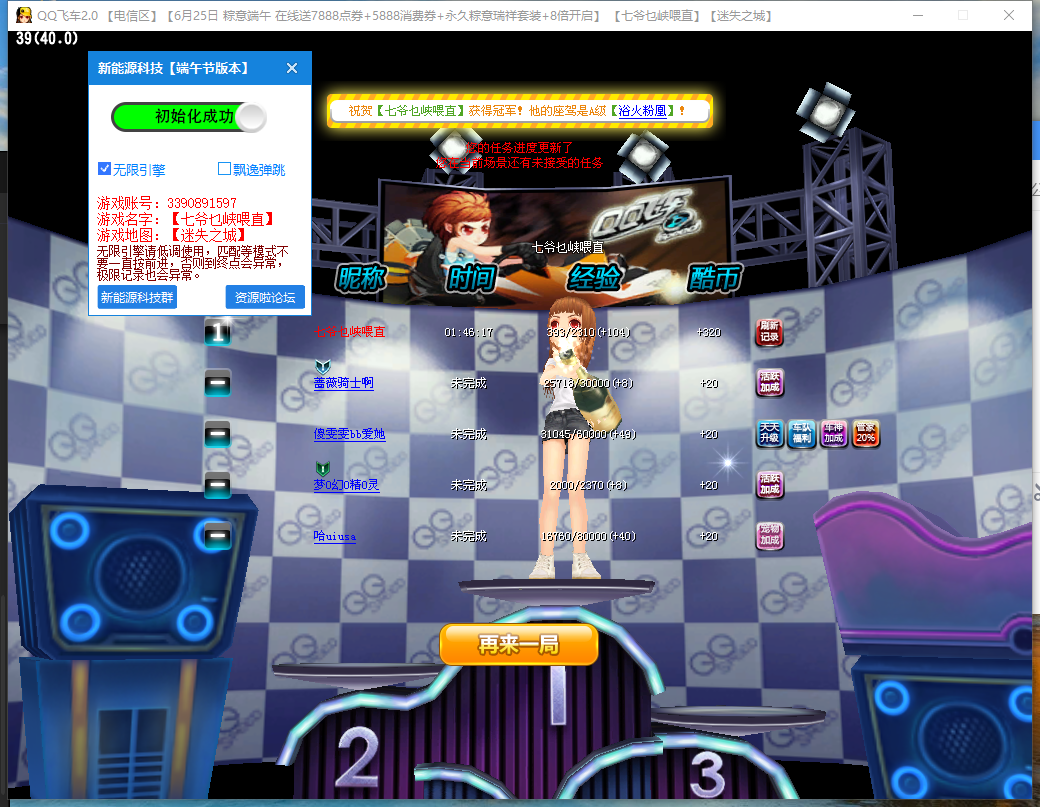Click the 刷新记录 badge in the first-place row
This screenshot has width=1040, height=807.
coord(769,332)
